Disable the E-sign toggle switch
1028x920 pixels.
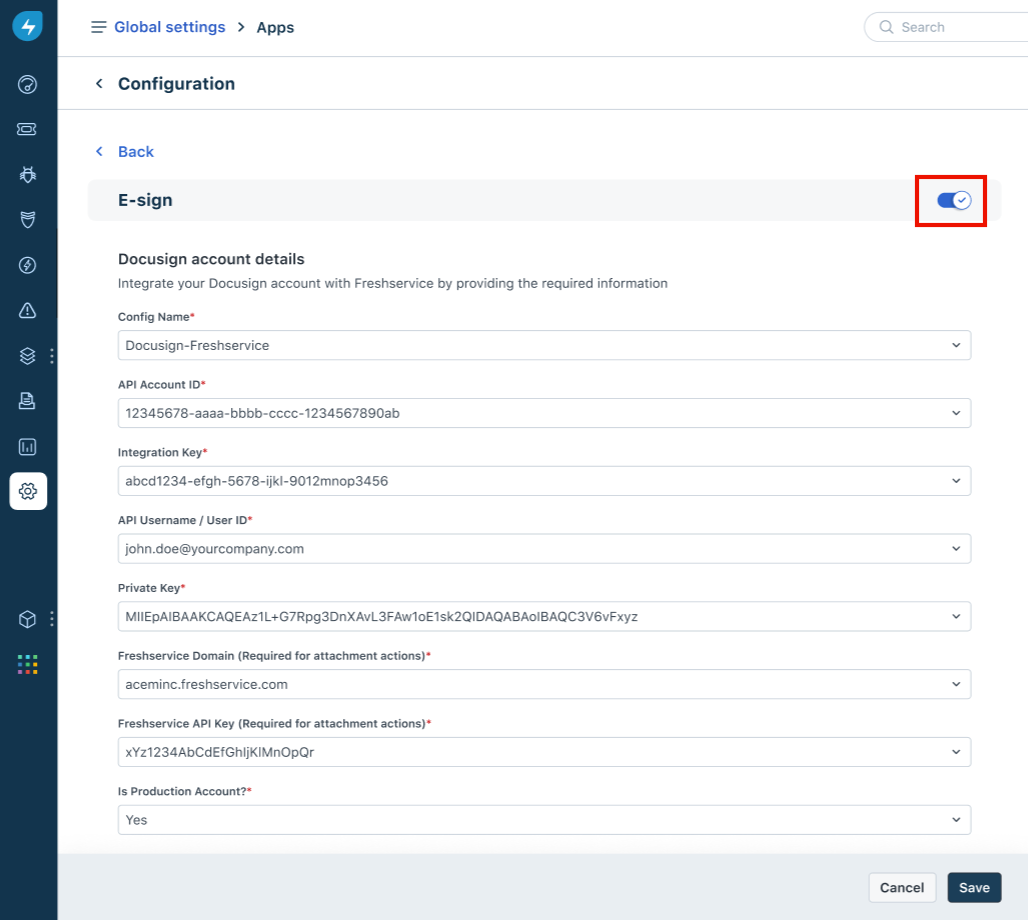click(953, 200)
